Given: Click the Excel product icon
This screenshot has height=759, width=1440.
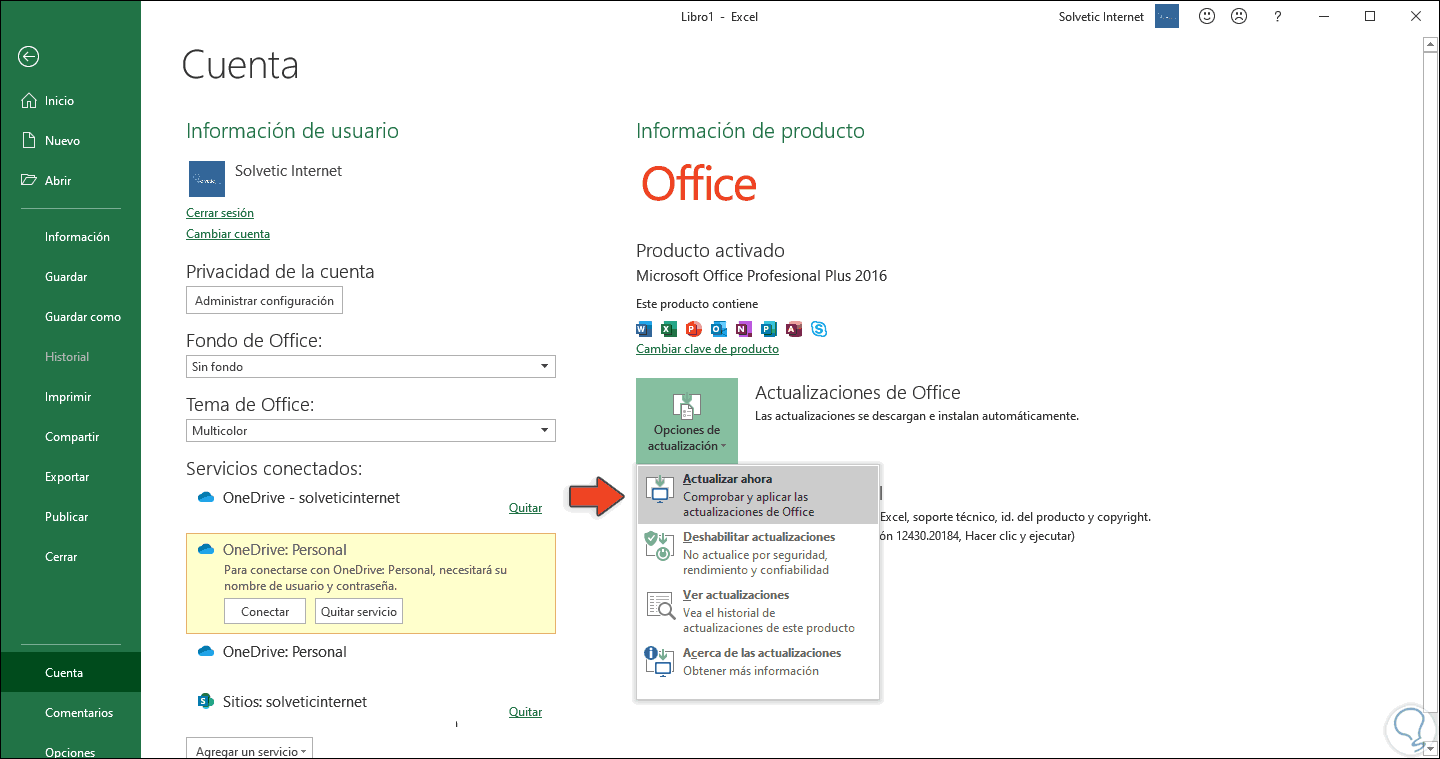Looking at the screenshot, I should (669, 329).
